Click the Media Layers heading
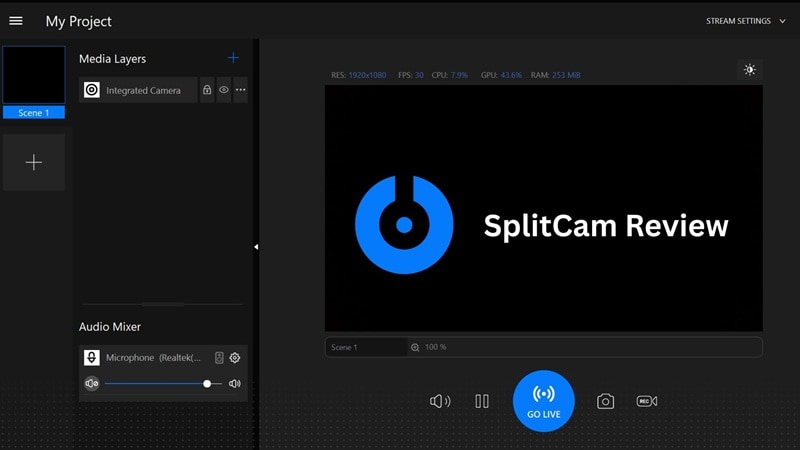Viewport: 800px width, 450px height. tap(112, 59)
